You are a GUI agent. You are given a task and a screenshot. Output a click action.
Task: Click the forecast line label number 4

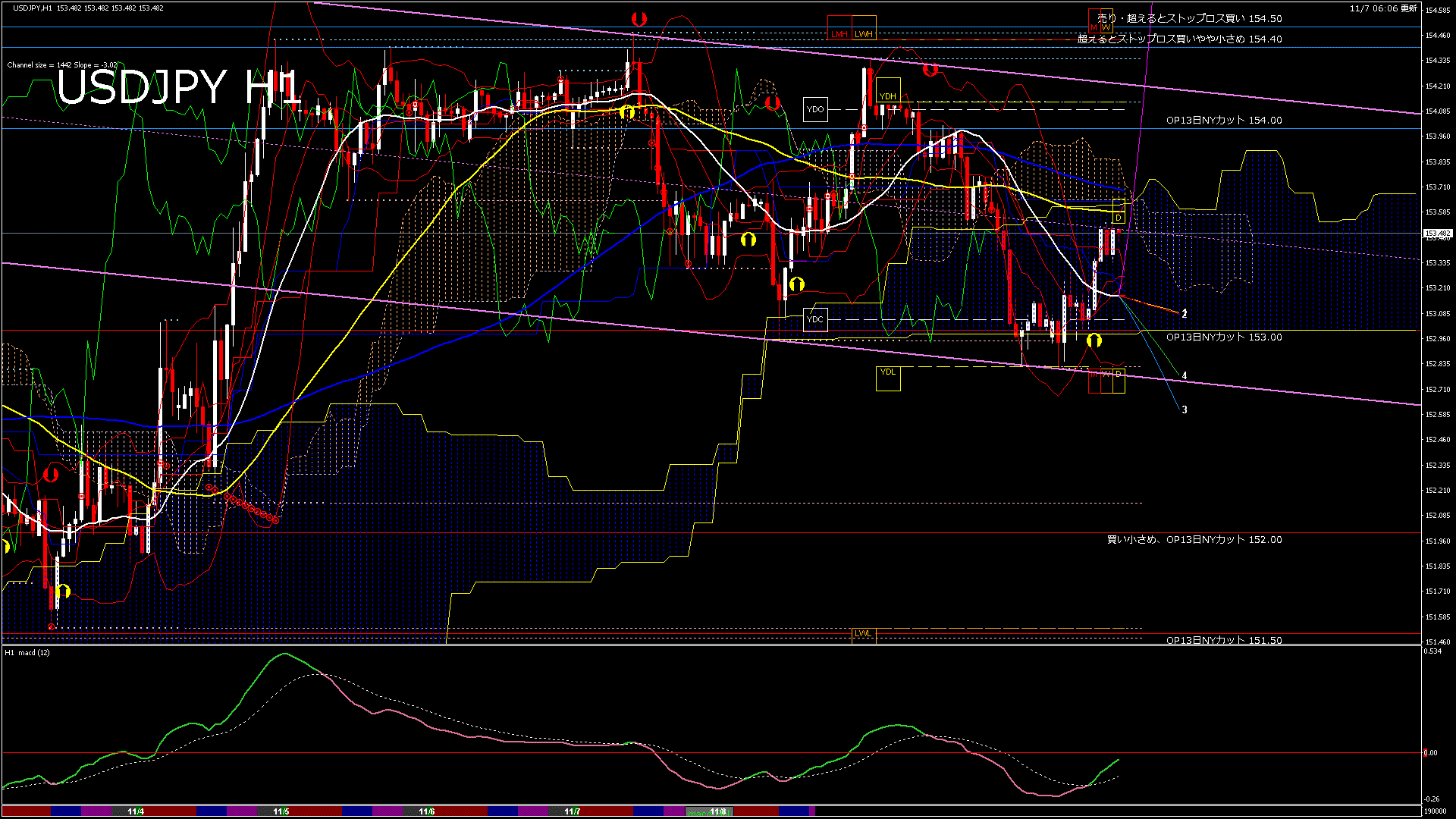coord(1184,375)
